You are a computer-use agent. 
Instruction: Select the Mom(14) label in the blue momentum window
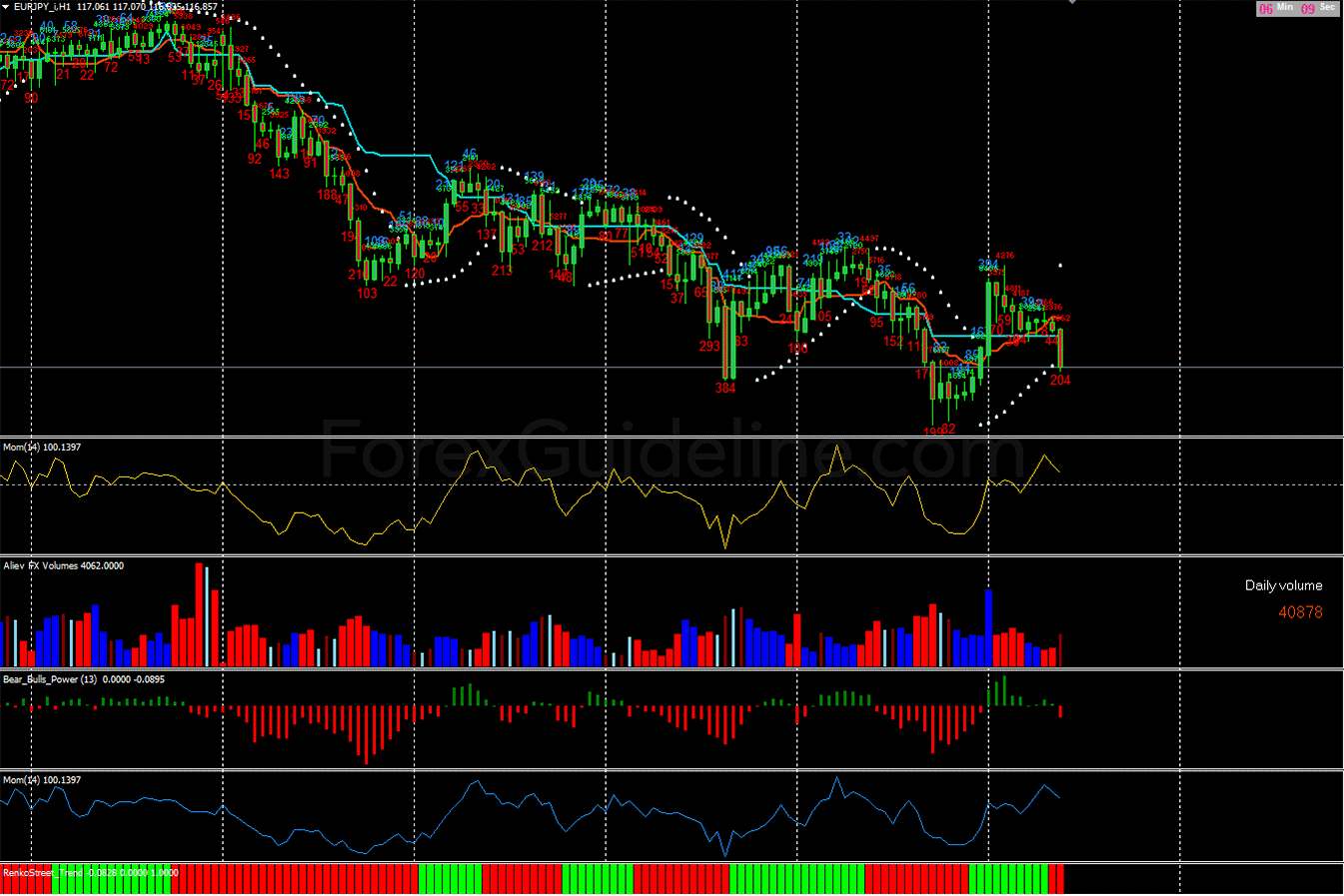pyautogui.click(x=21, y=779)
